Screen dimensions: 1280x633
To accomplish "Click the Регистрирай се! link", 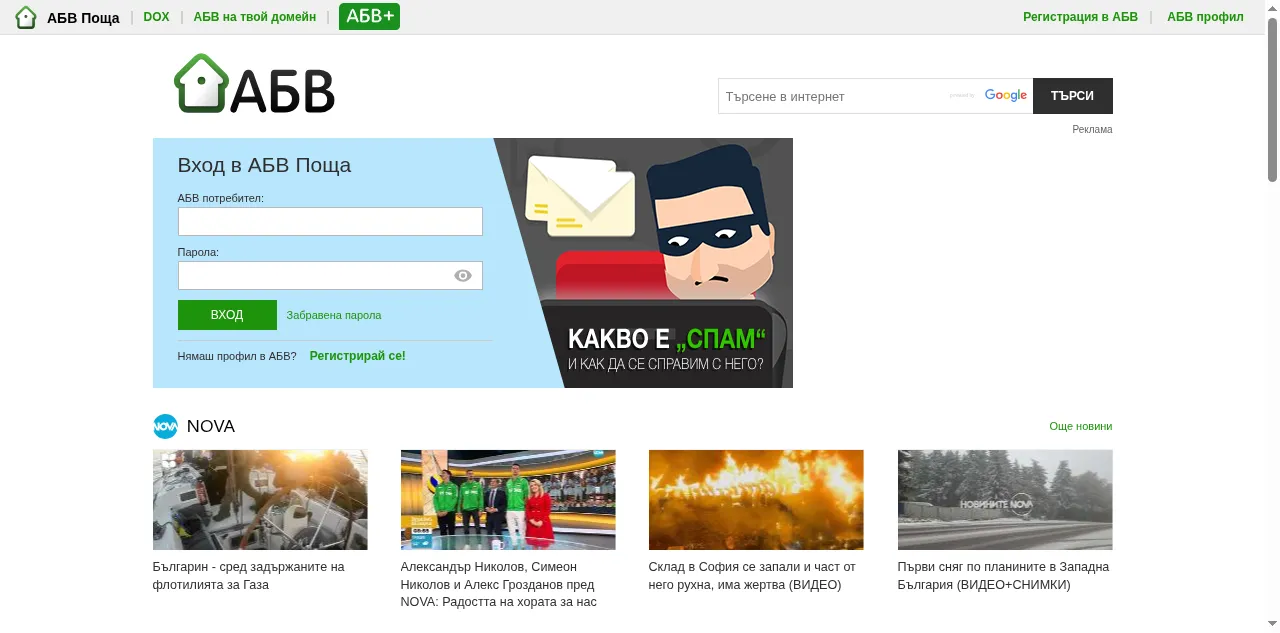I will click(358, 356).
